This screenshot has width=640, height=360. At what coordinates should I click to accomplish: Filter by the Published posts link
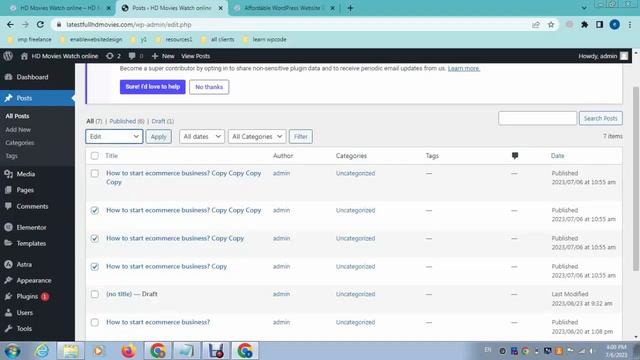pos(127,121)
